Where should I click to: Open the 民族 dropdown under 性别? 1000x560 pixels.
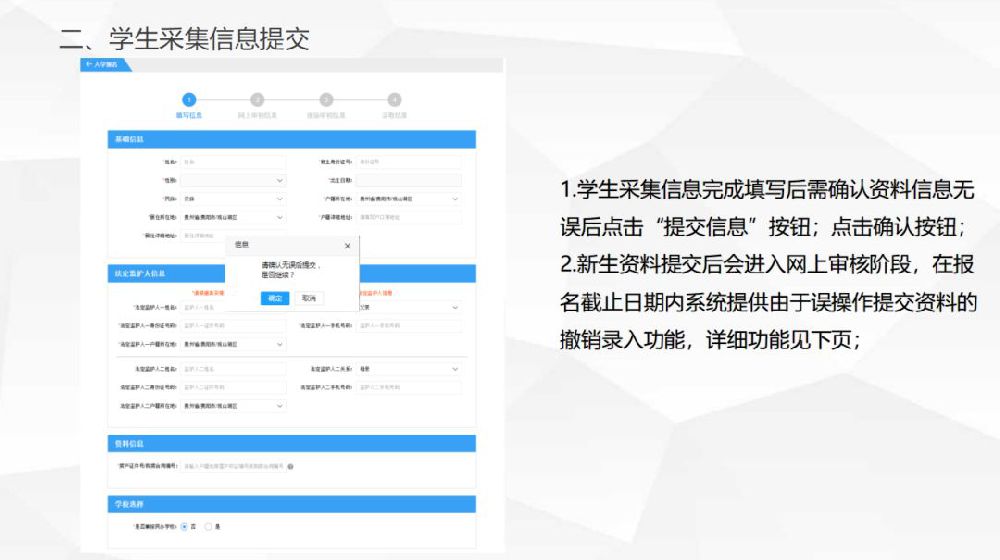(233, 199)
